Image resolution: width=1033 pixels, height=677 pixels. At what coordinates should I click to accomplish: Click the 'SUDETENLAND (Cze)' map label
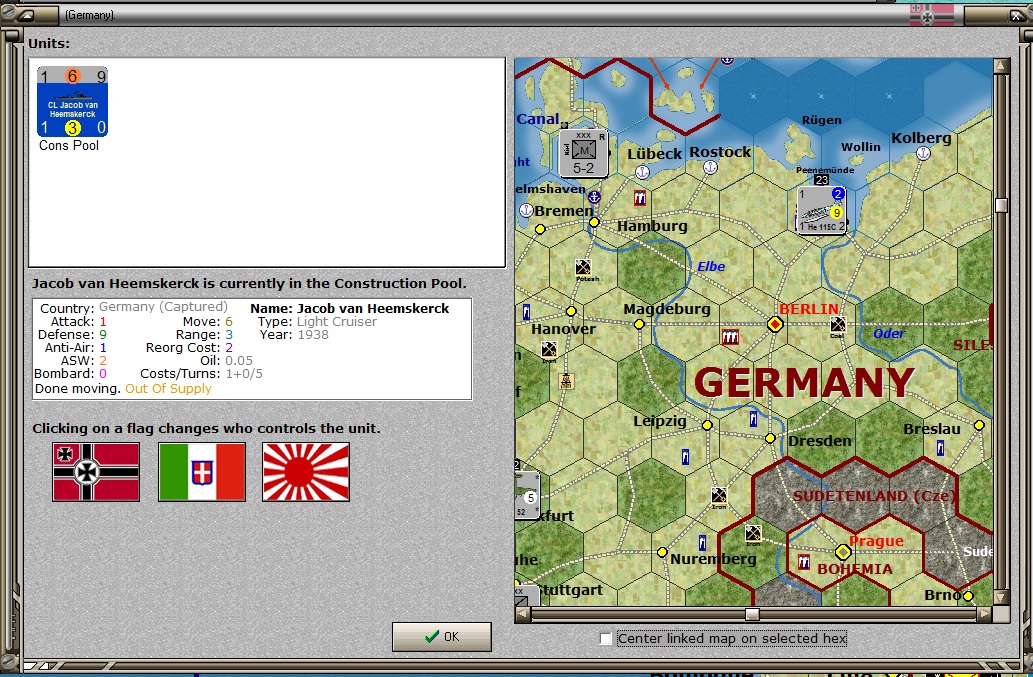click(x=874, y=496)
